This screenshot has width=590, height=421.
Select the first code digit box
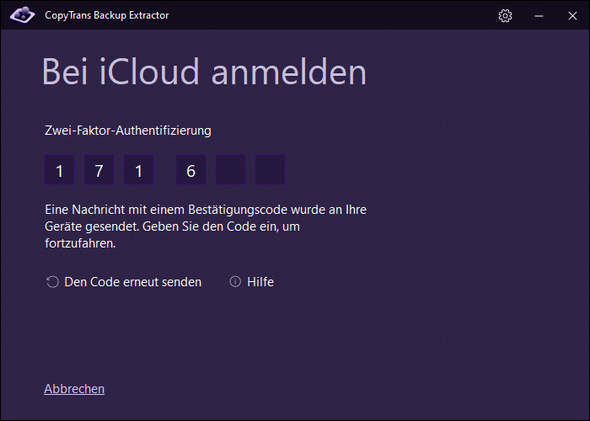tap(59, 170)
